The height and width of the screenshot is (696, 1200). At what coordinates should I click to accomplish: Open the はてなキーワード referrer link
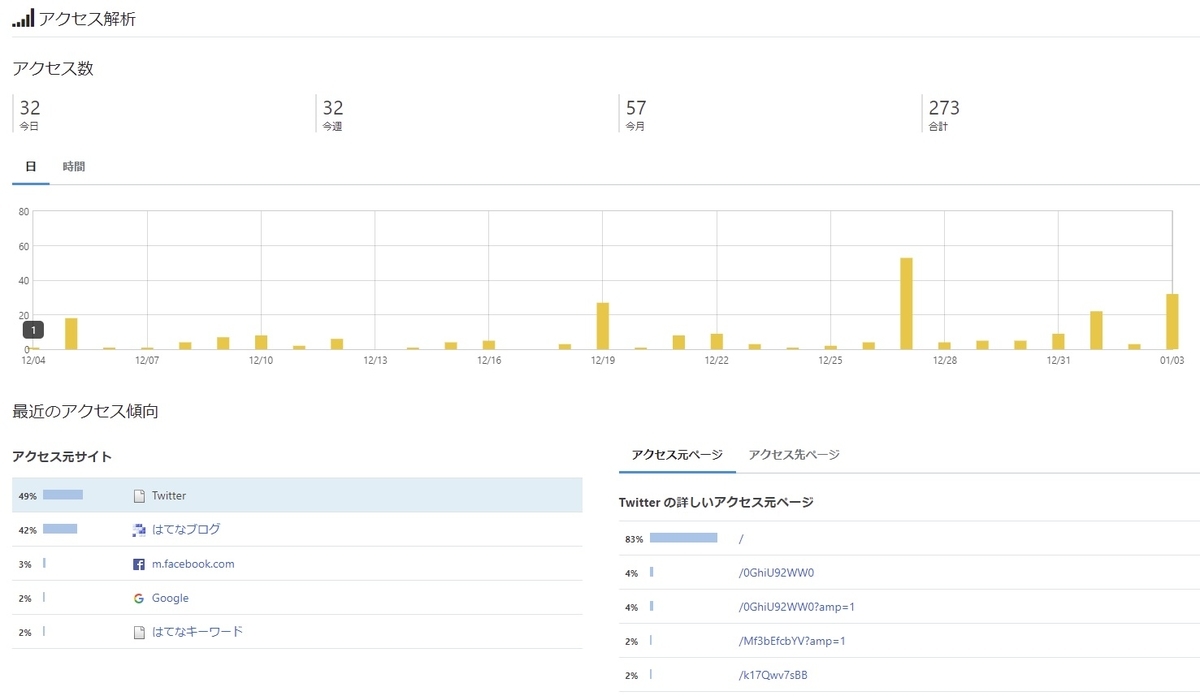click(197, 632)
